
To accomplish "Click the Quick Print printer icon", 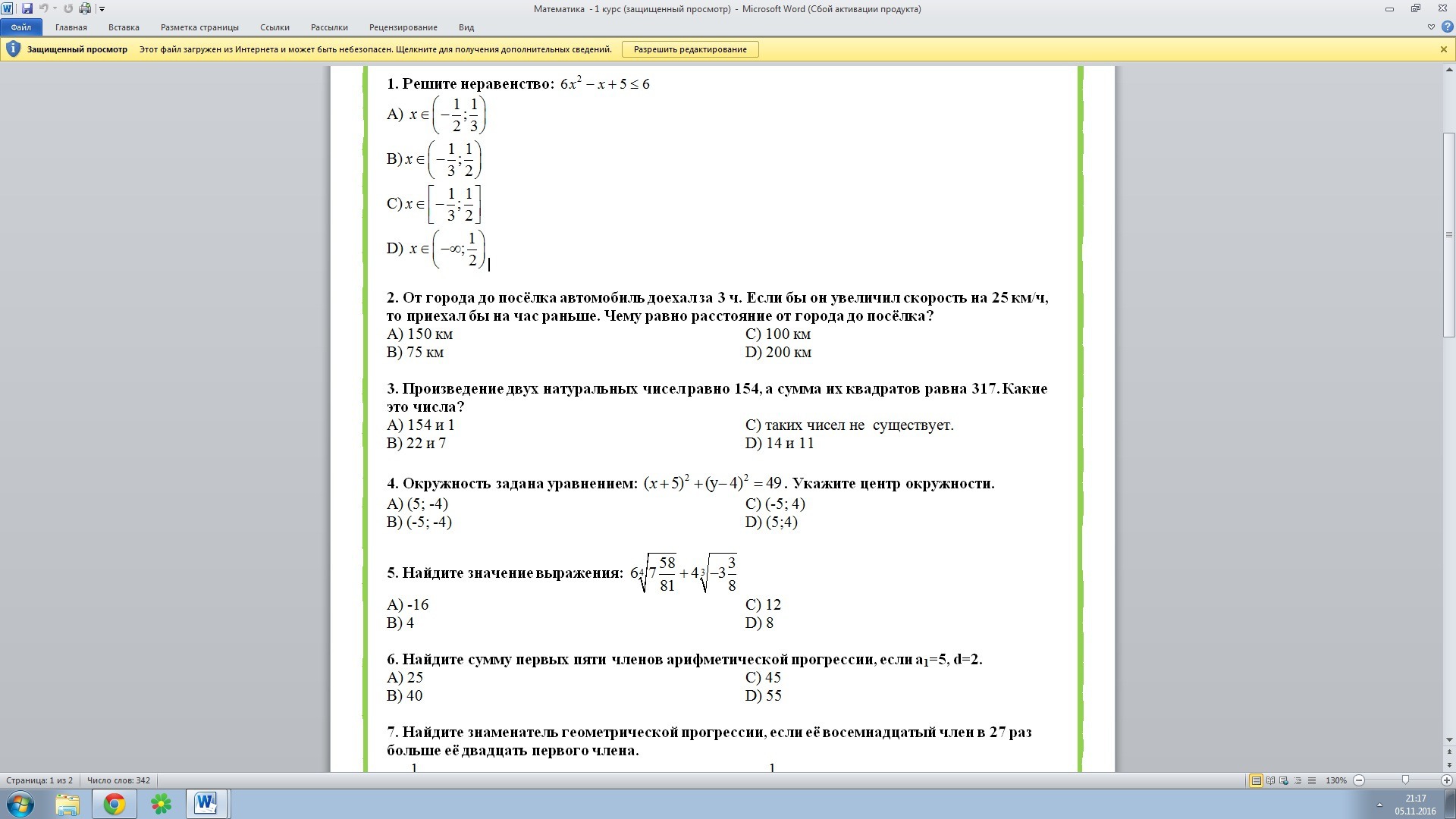I will click(85, 8).
